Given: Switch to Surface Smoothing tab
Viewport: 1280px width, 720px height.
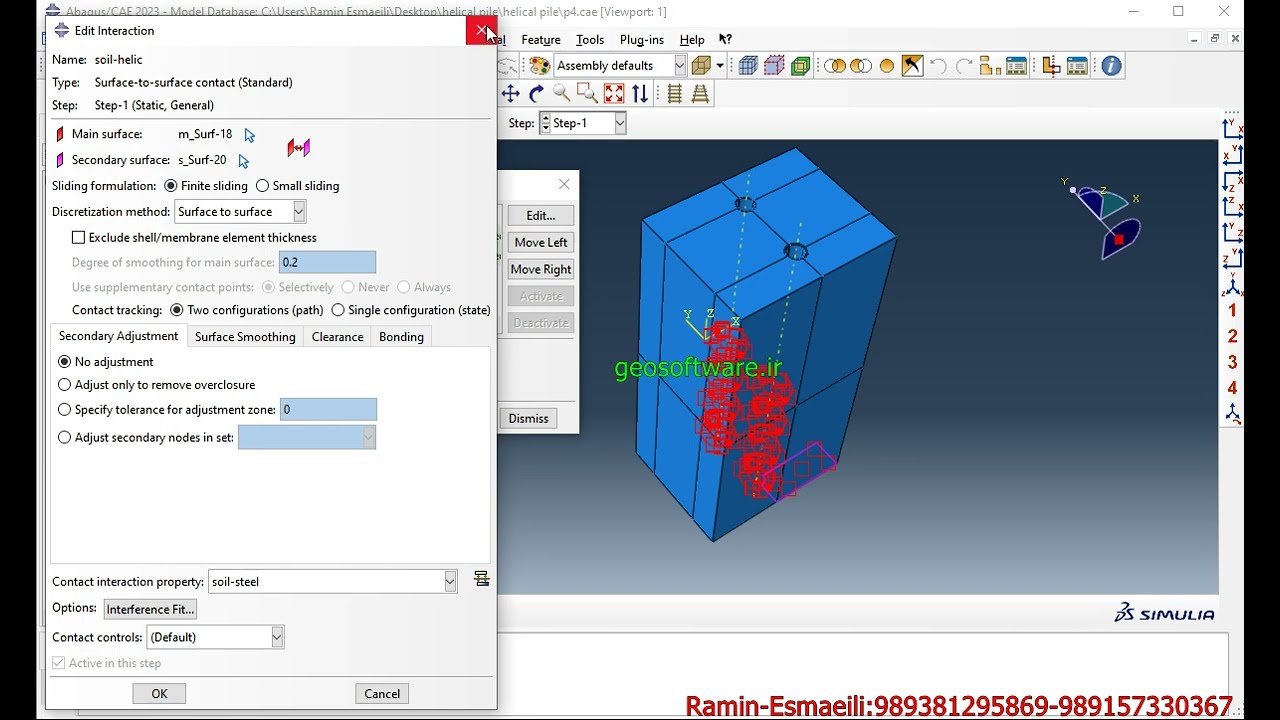Looking at the screenshot, I should [245, 337].
